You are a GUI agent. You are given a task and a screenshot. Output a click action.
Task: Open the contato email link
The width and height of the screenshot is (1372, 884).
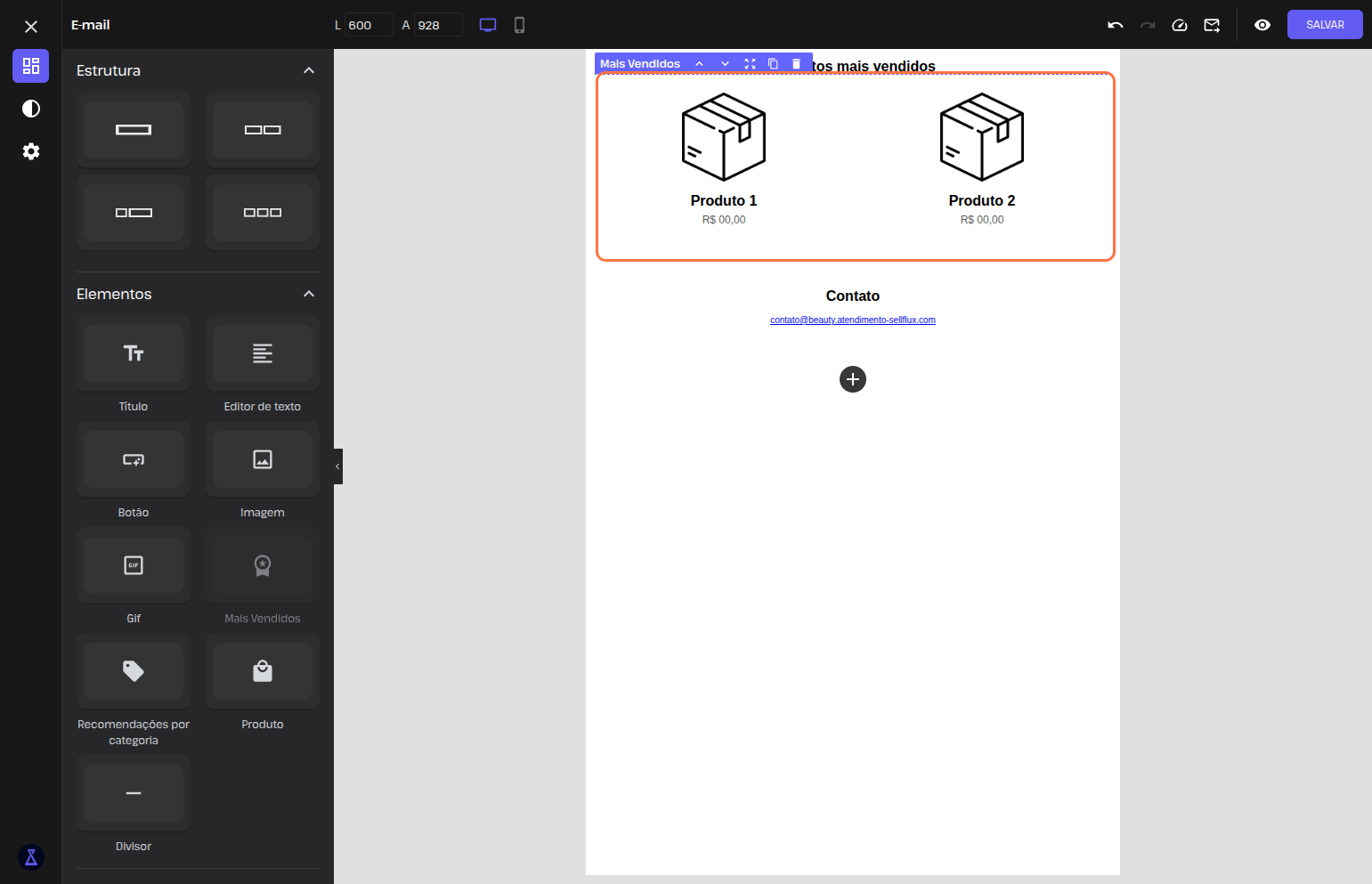tap(852, 320)
